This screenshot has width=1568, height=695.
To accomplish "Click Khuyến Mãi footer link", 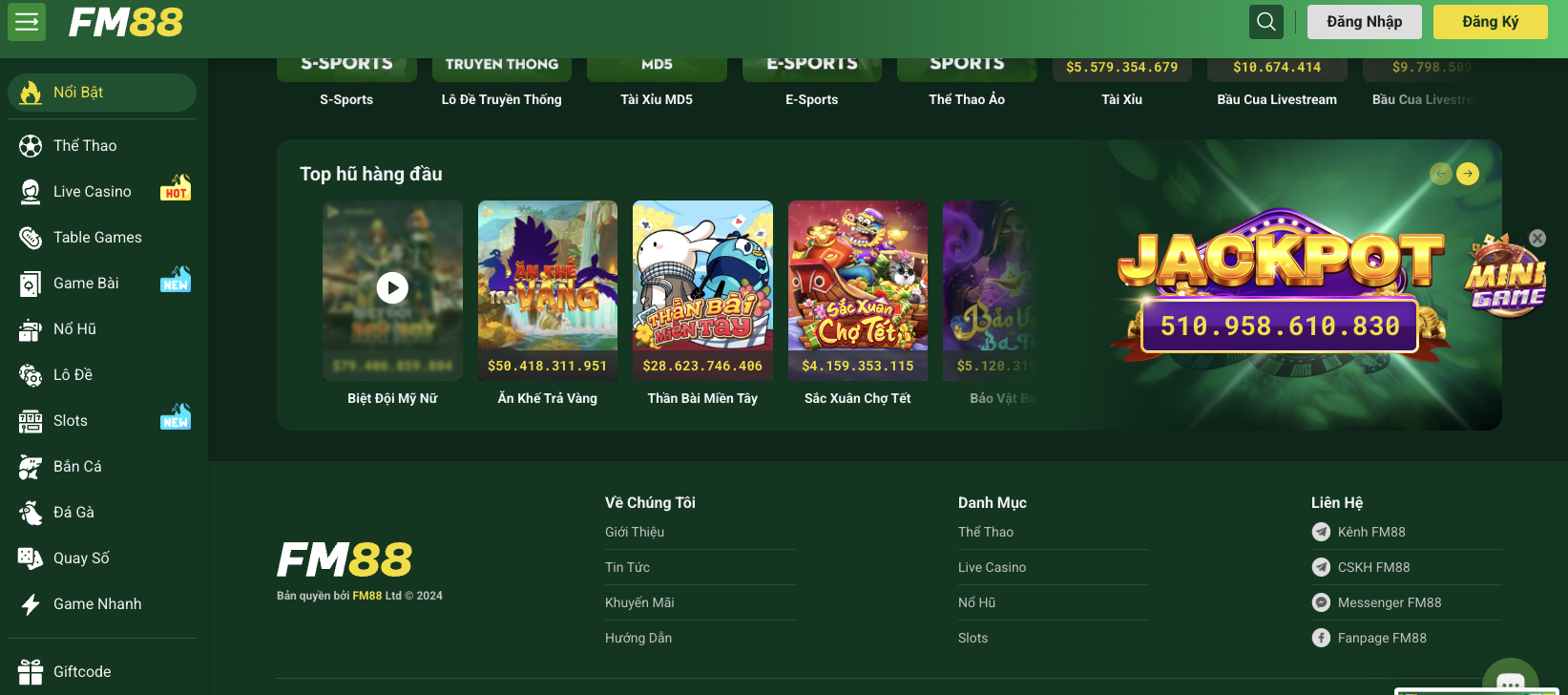I will (639, 602).
